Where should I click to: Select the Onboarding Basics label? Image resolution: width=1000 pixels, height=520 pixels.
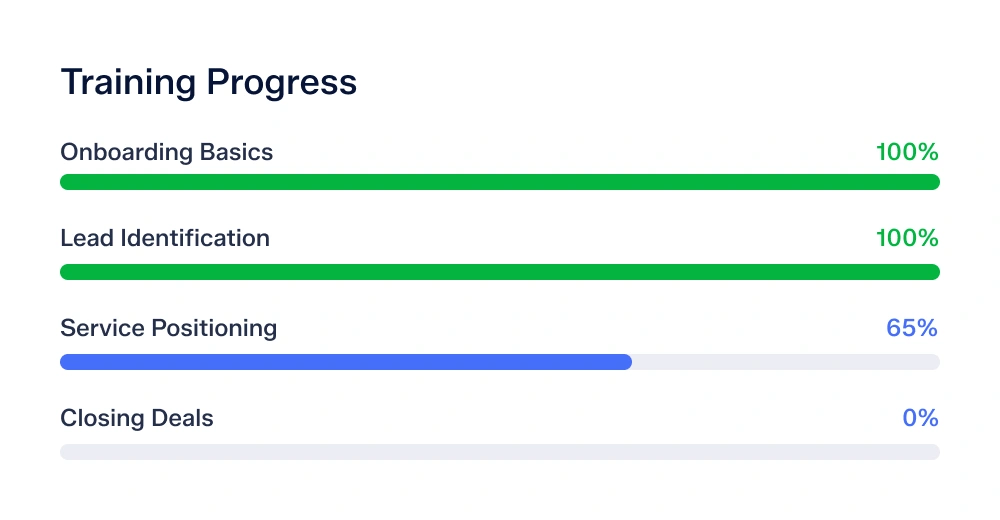tap(166, 152)
